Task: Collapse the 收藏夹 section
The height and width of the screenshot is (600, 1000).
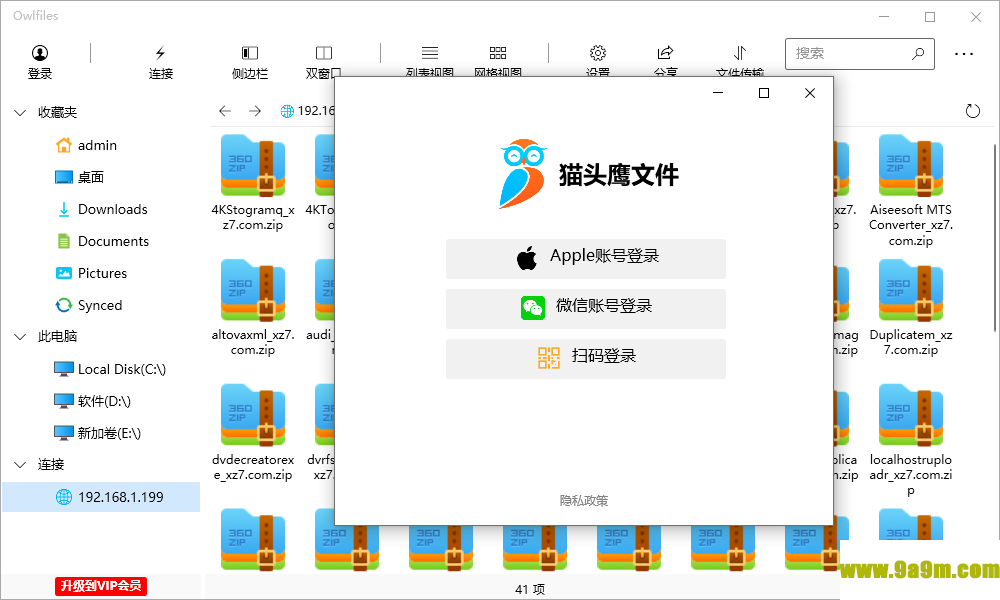Action: 20,113
